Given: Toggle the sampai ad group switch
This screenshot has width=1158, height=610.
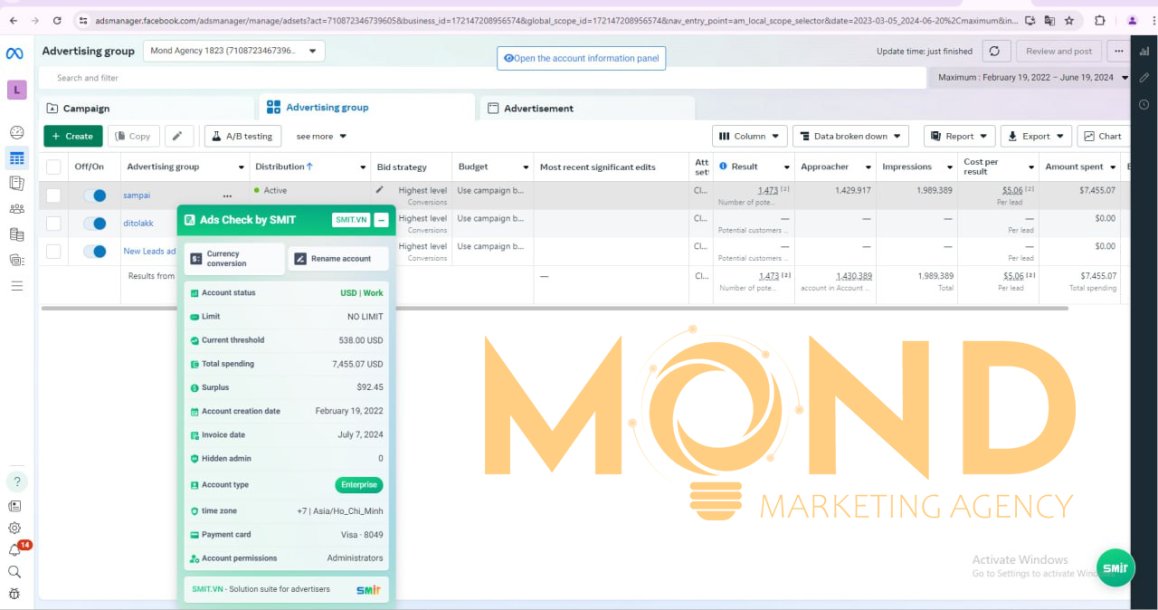Looking at the screenshot, I should pyautogui.click(x=95, y=196).
